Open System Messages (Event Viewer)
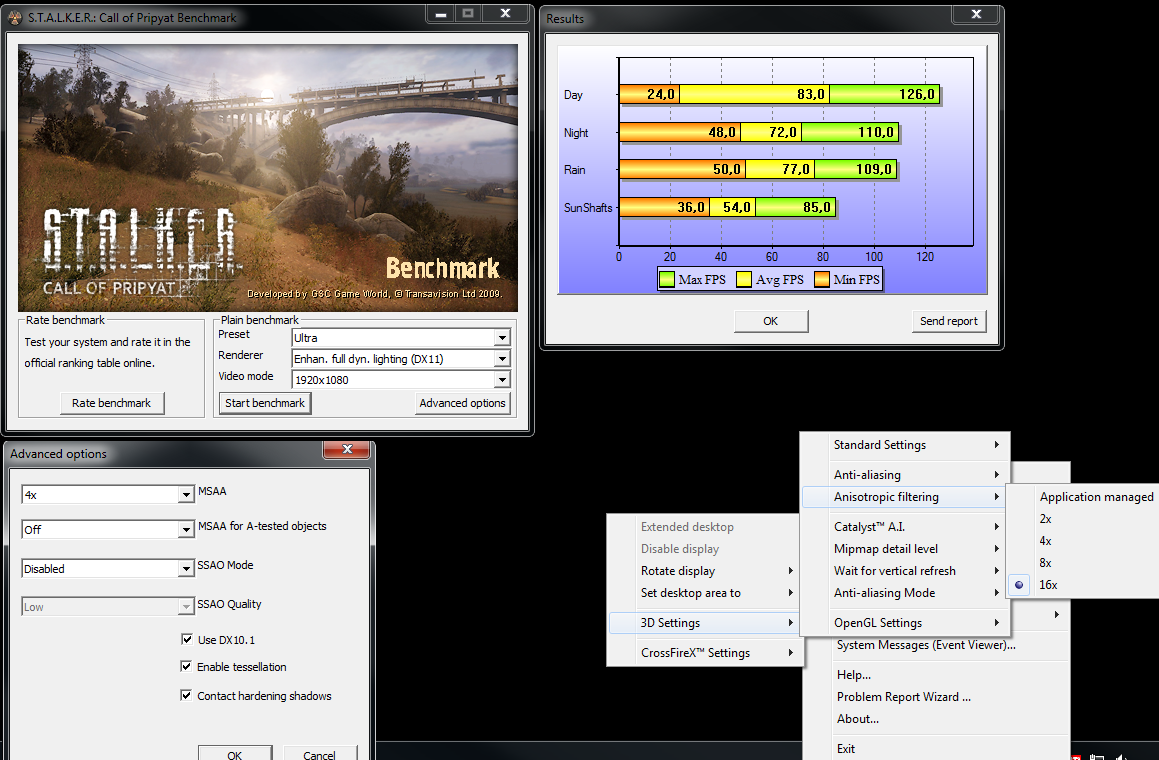1159x760 pixels. [x=936, y=645]
